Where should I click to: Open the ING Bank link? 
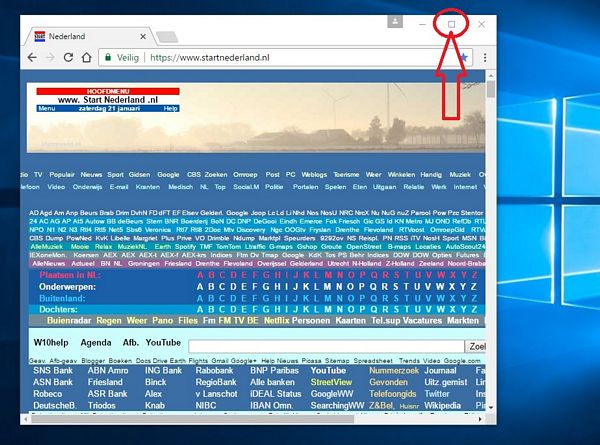[163, 370]
